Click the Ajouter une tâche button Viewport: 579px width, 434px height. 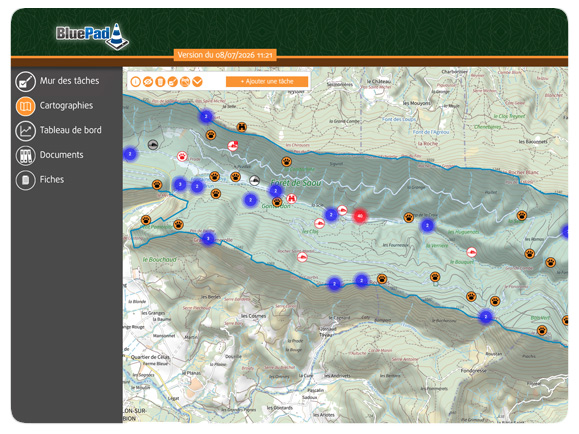pos(267,82)
